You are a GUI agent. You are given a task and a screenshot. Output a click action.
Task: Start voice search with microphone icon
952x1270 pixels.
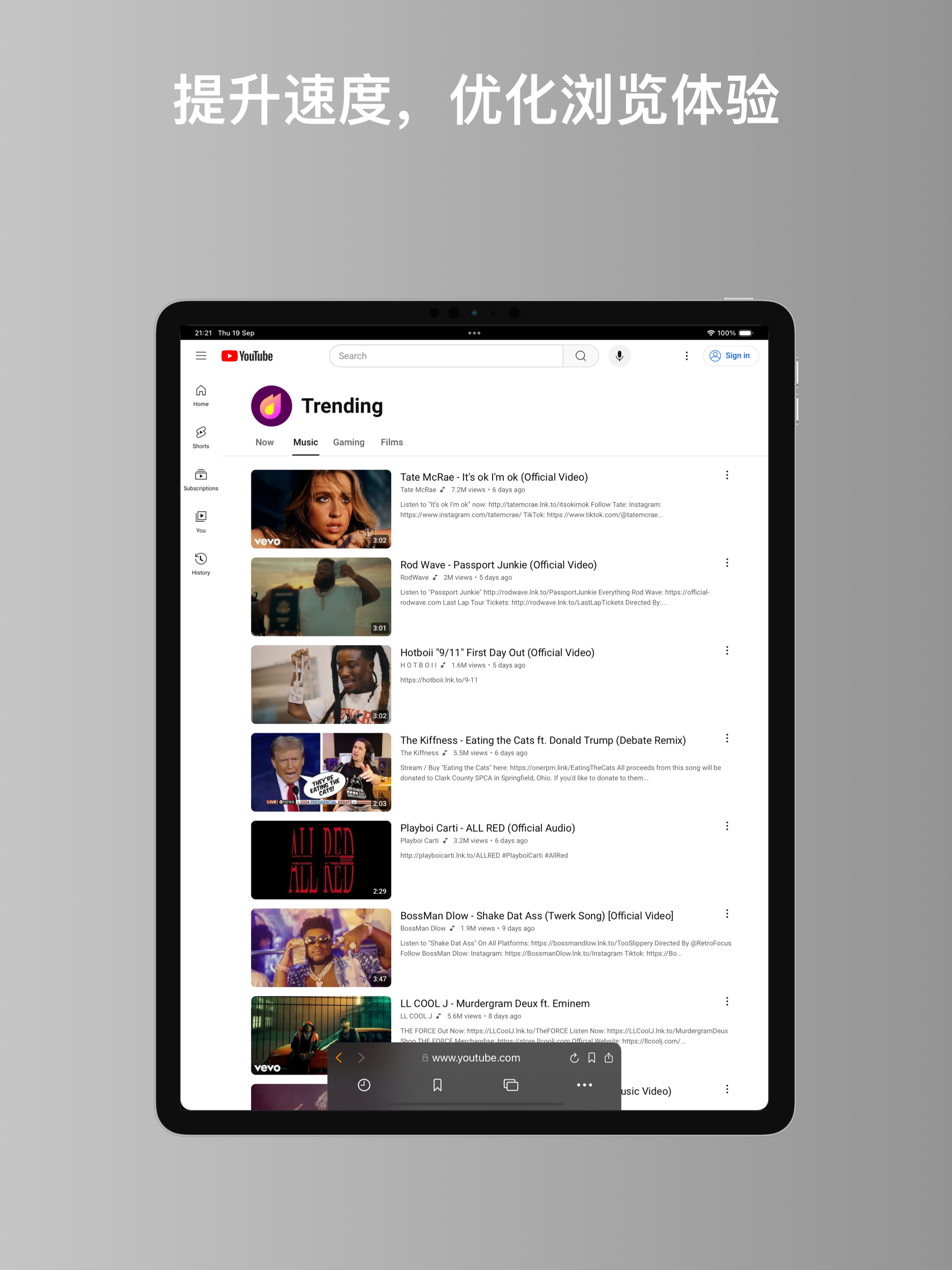(x=619, y=356)
